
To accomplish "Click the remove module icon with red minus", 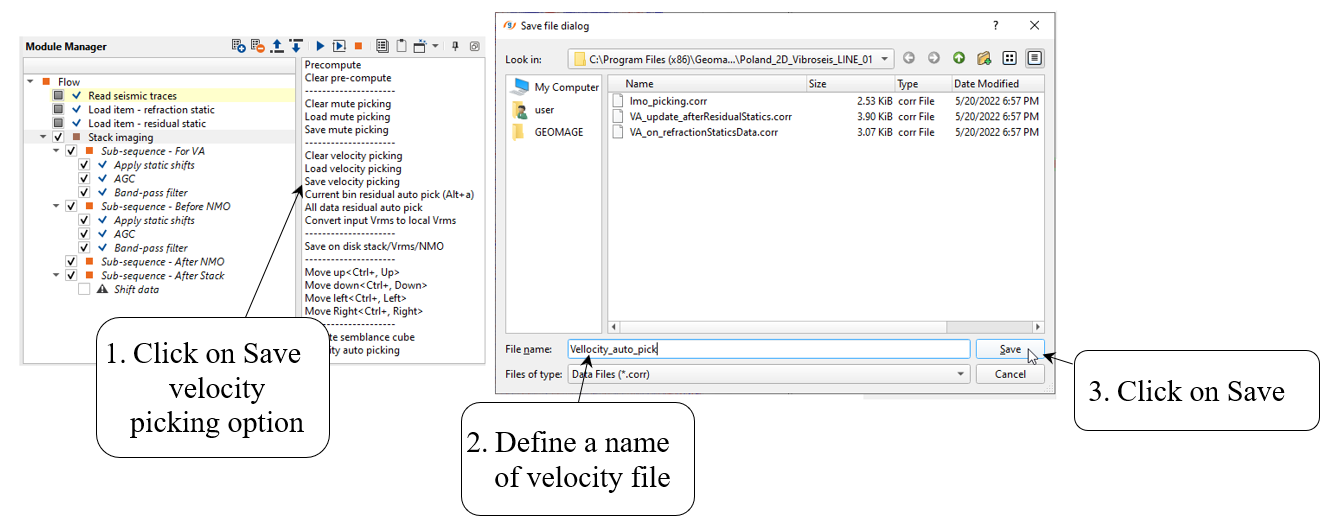I will [257, 46].
